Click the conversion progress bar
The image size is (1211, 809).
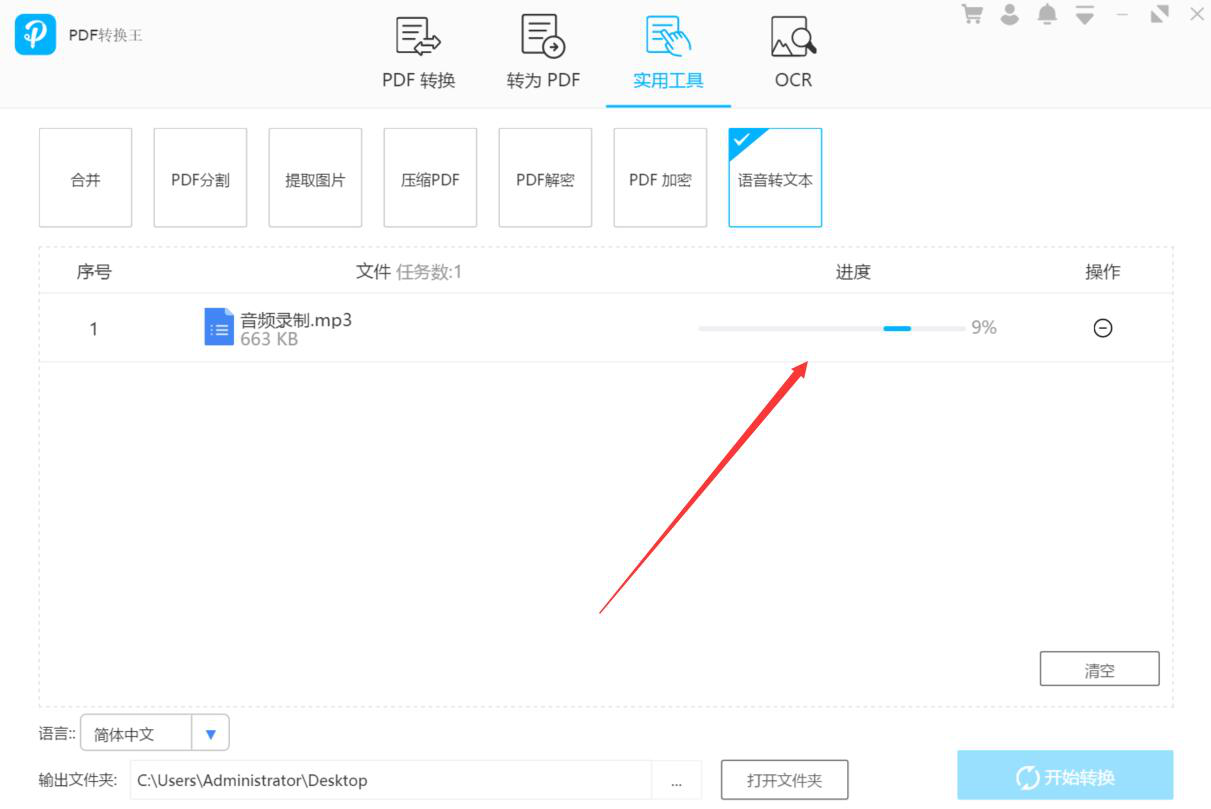tap(832, 328)
